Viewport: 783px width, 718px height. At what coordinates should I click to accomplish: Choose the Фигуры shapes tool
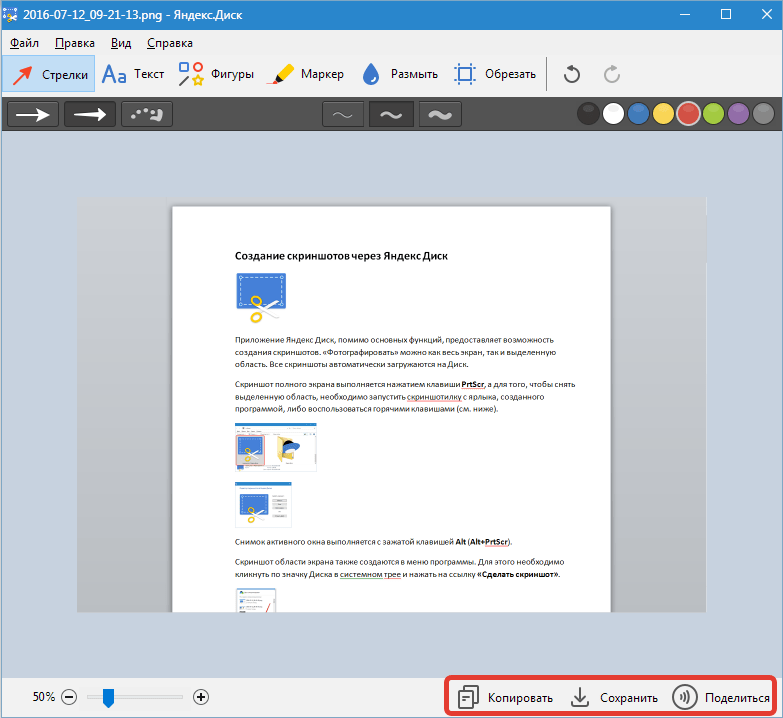point(216,74)
